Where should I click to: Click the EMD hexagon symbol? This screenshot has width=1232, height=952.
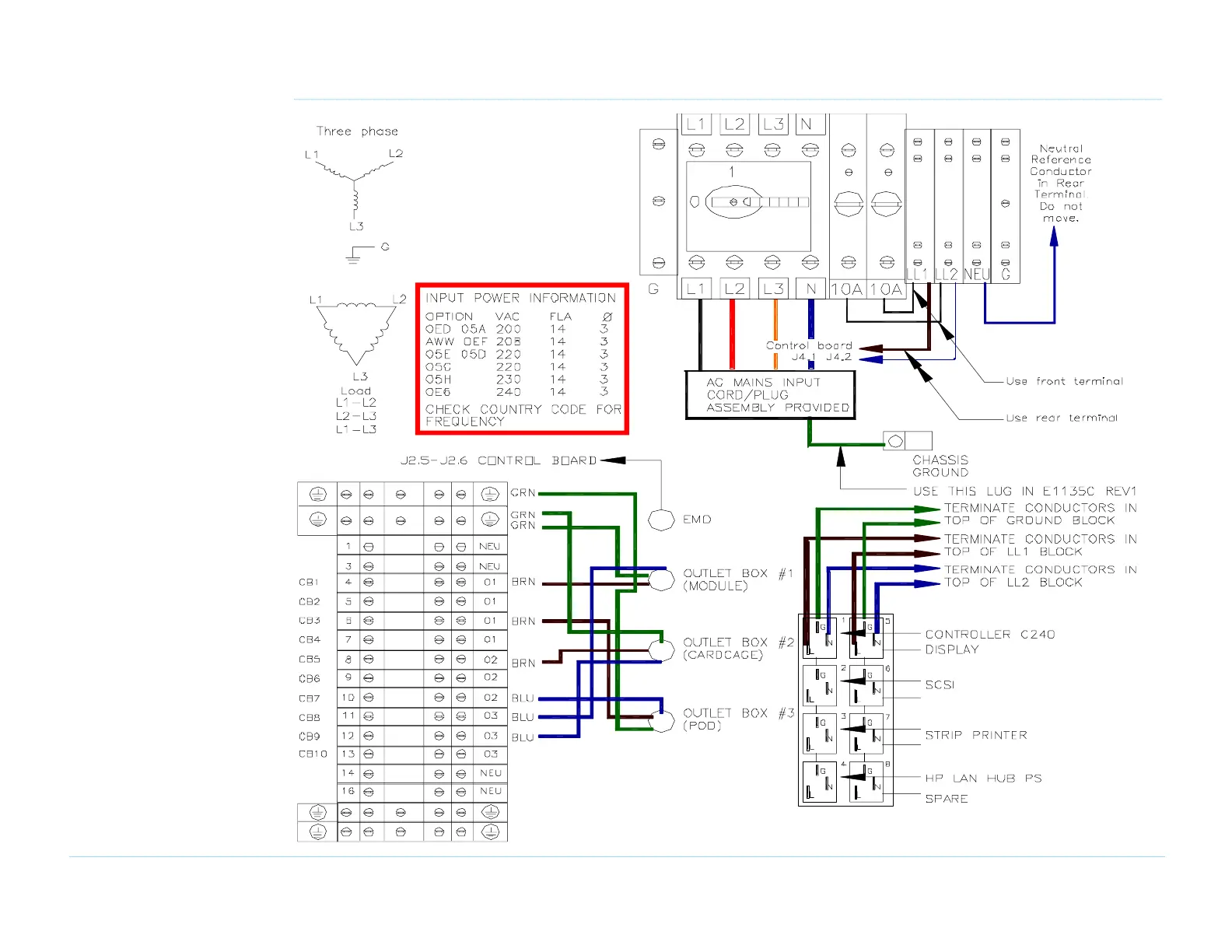tap(661, 520)
